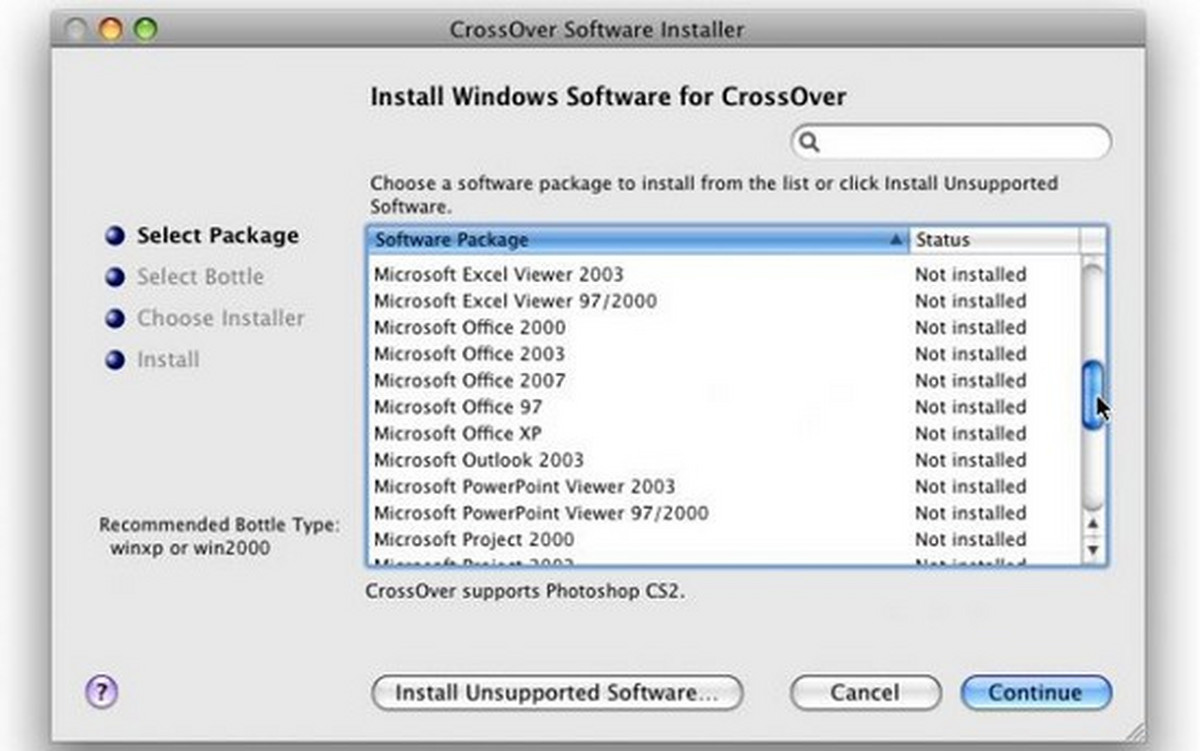Select Microsoft PowerPoint Viewer 97/2000 row

point(541,513)
